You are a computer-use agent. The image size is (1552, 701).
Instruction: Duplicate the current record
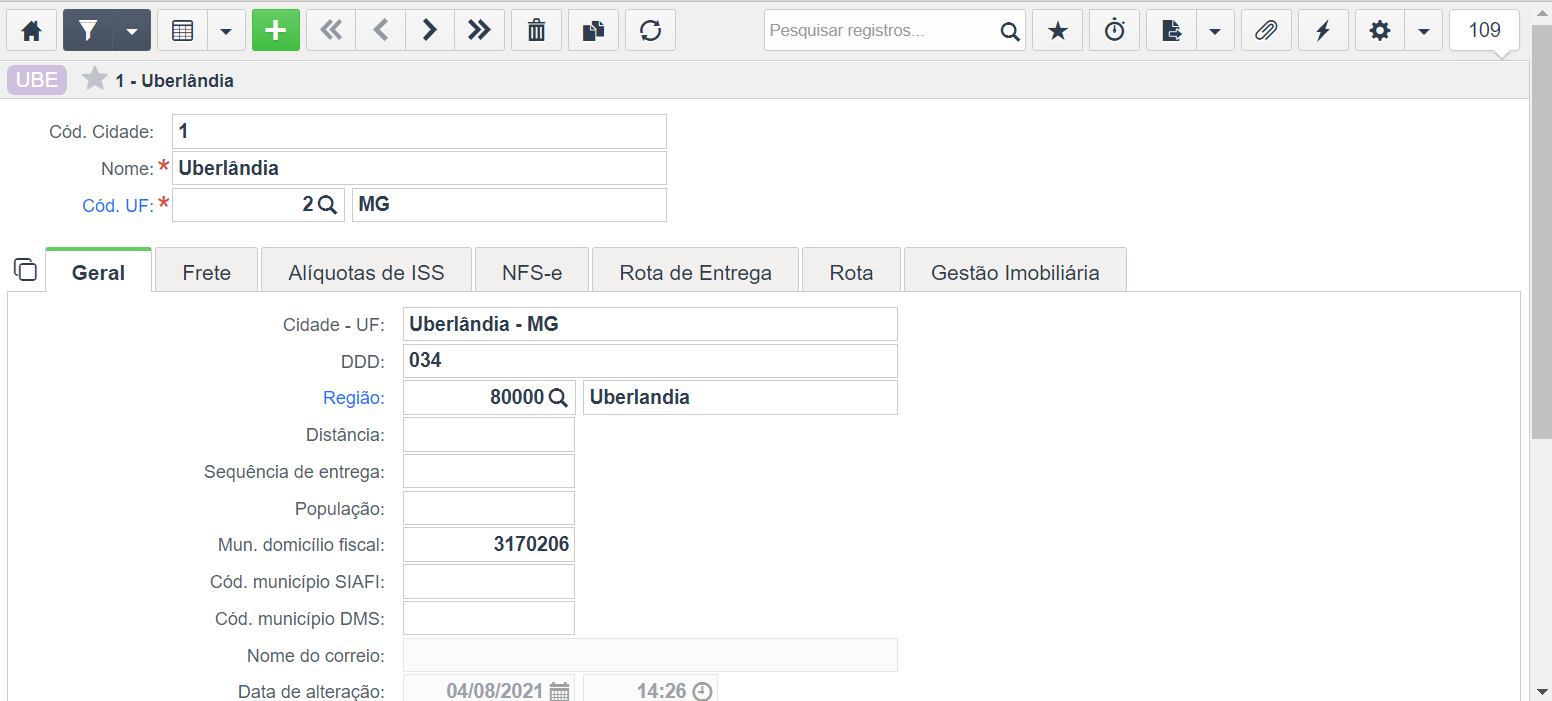coord(594,31)
